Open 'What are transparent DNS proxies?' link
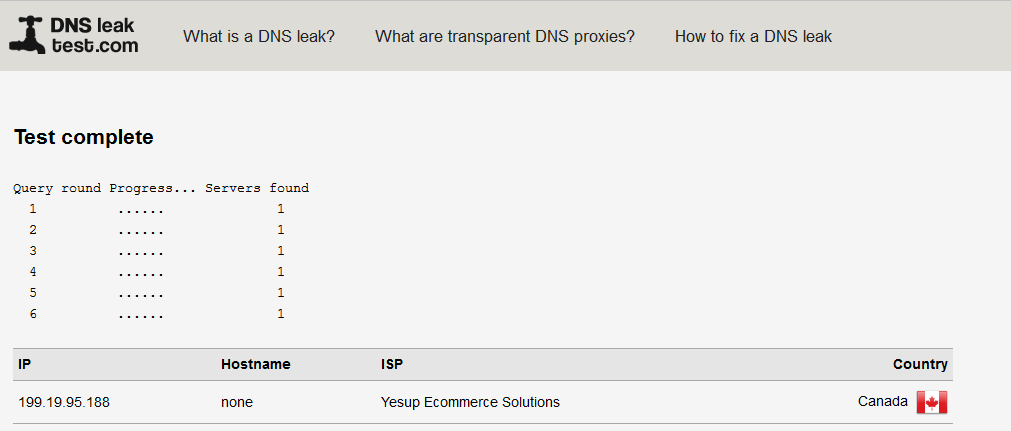1011x431 pixels. pos(505,36)
